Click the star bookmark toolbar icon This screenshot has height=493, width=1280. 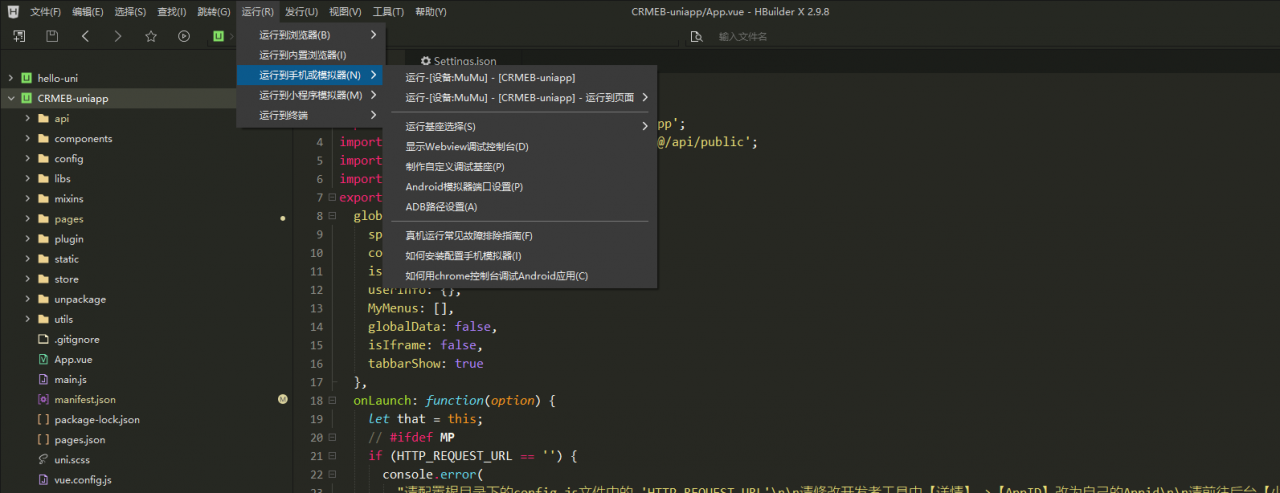pyautogui.click(x=151, y=36)
